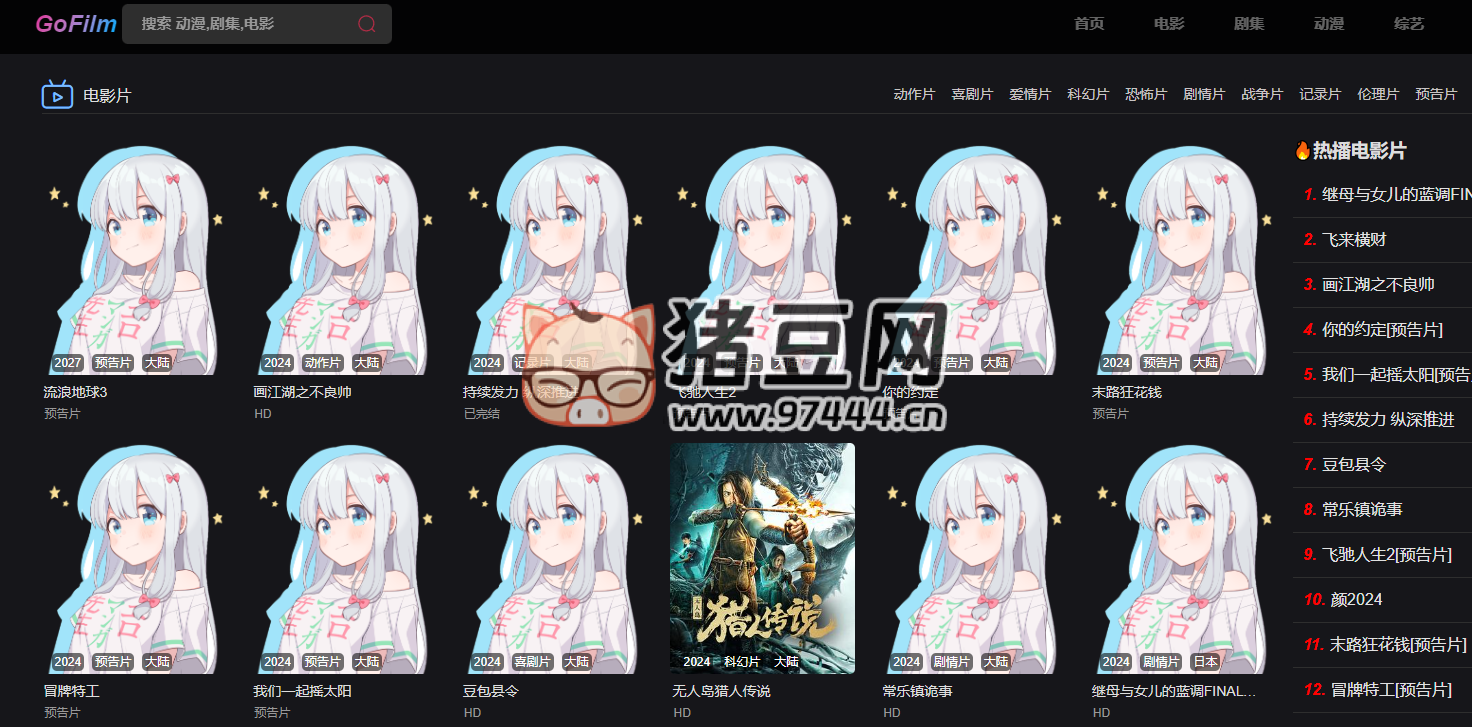Click the 流浪地球3 title text
The width and height of the screenshot is (1472, 727).
75,392
